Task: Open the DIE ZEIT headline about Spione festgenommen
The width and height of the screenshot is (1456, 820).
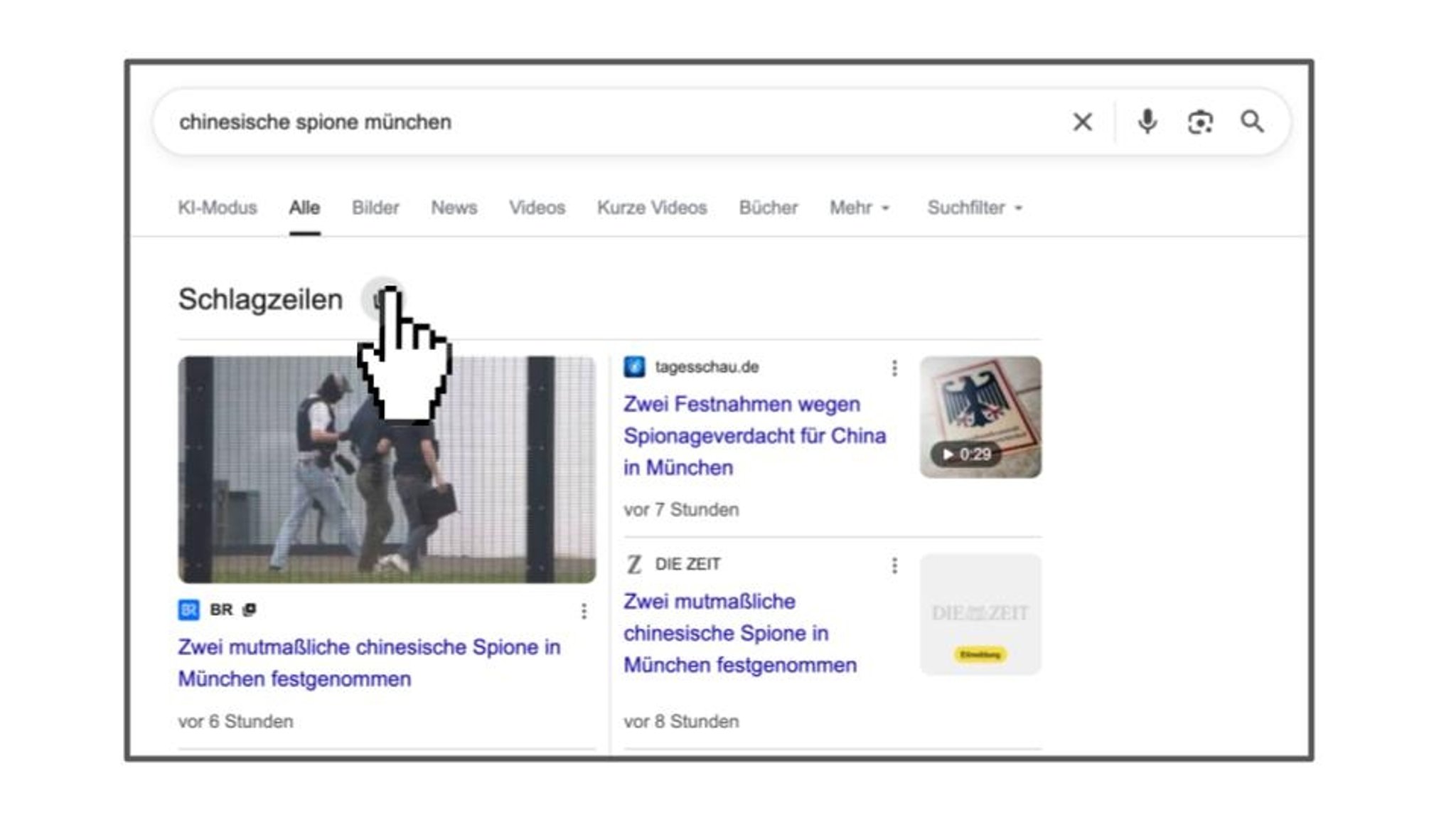Action: click(740, 633)
